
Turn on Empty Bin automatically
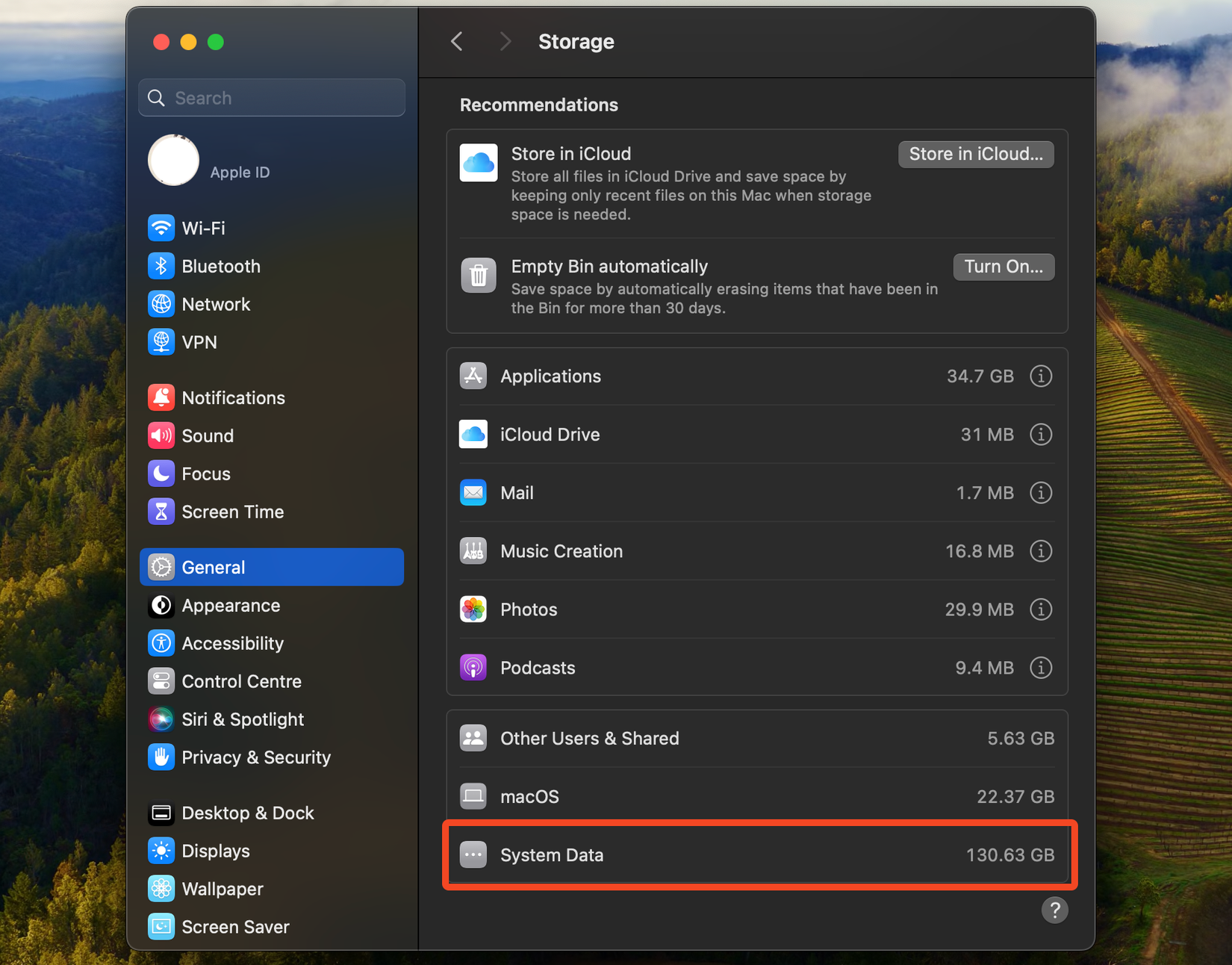(x=1003, y=267)
